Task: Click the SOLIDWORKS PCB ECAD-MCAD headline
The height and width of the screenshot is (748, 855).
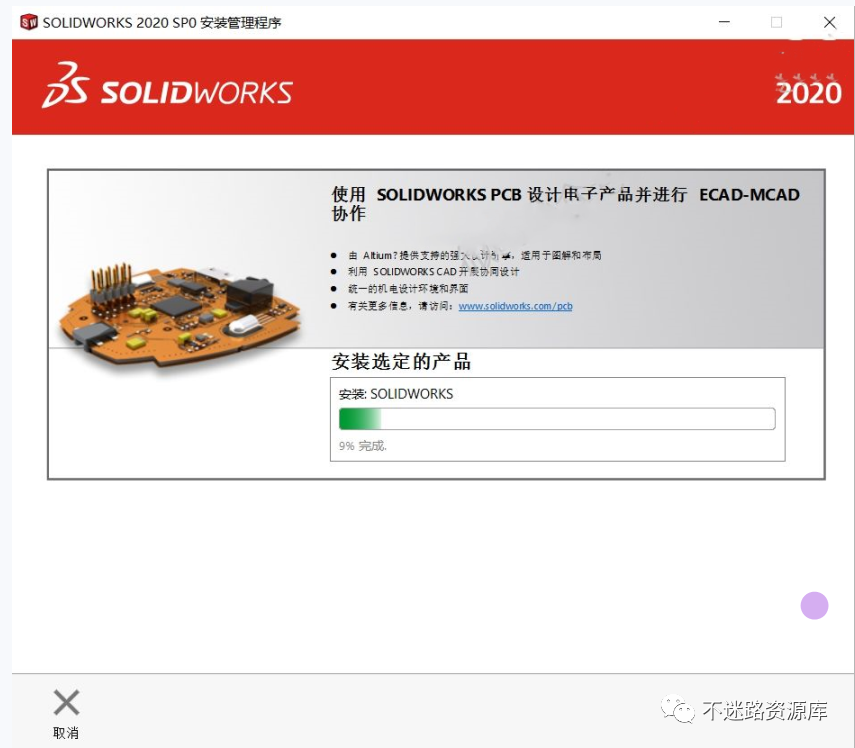Action: [x=565, y=203]
